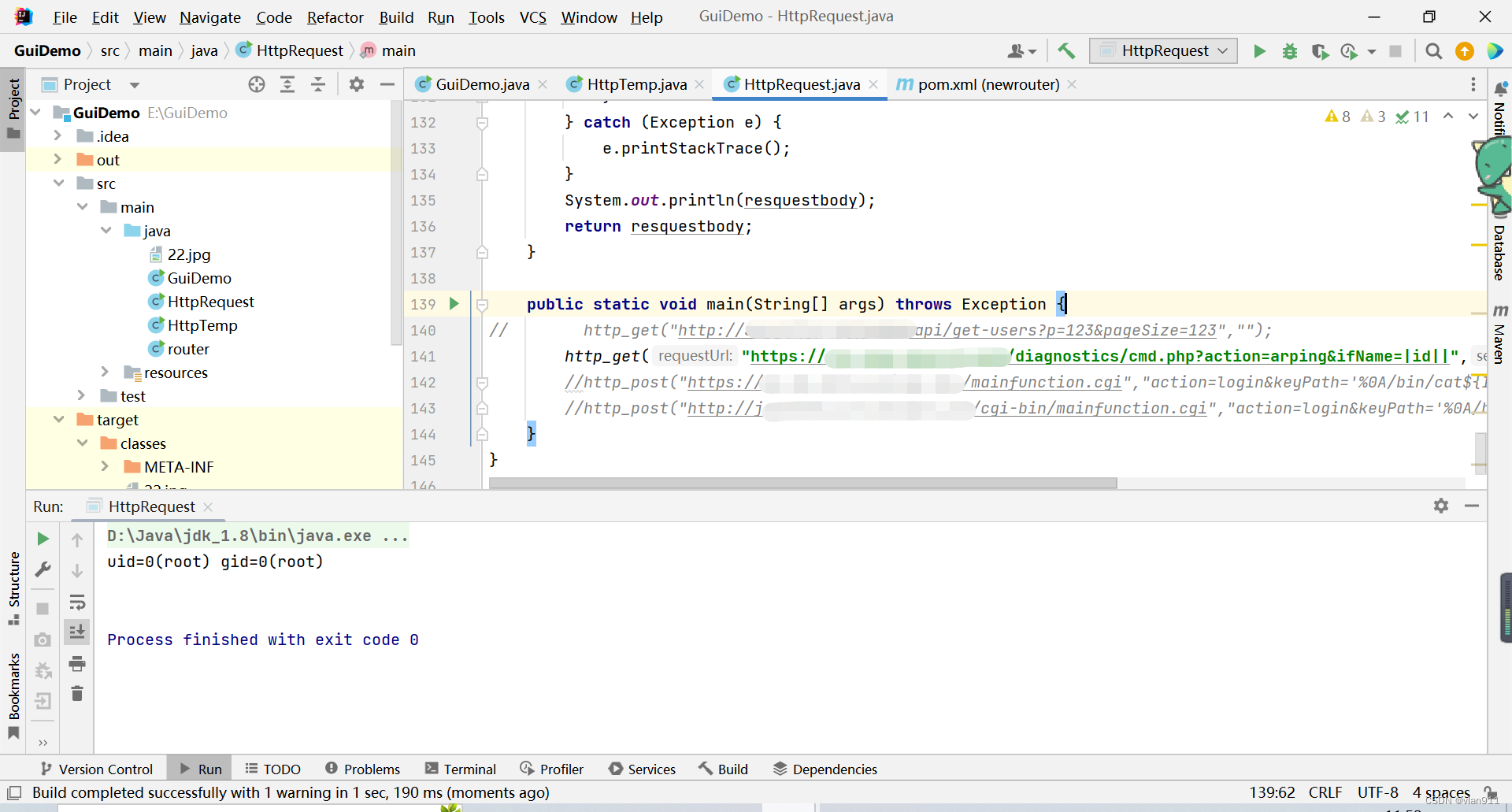Select HttpTemp class in project tree

[x=193, y=325]
